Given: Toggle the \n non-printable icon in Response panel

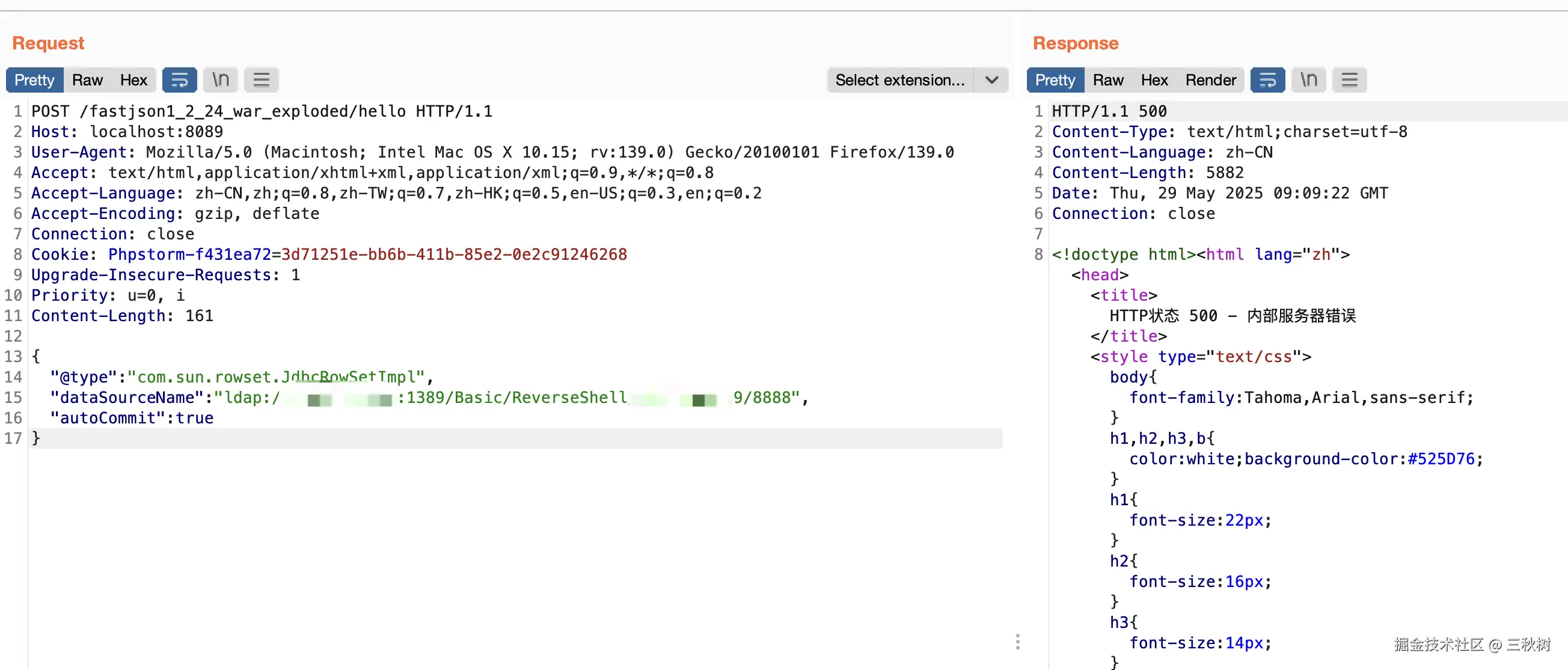Looking at the screenshot, I should click(x=1309, y=80).
